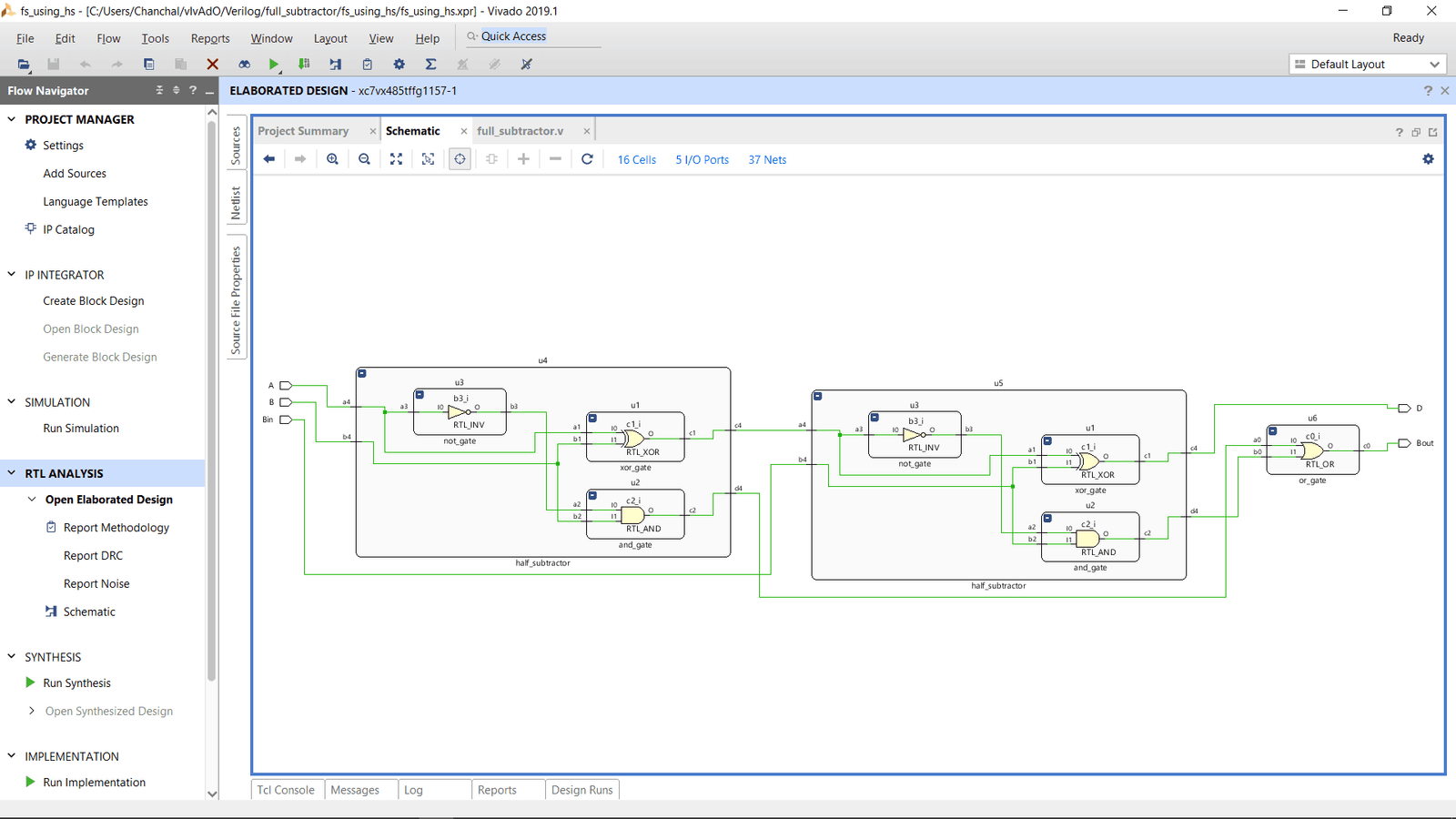Click the plus expand icon in schematic toolbar
1456x819 pixels.
(523, 159)
